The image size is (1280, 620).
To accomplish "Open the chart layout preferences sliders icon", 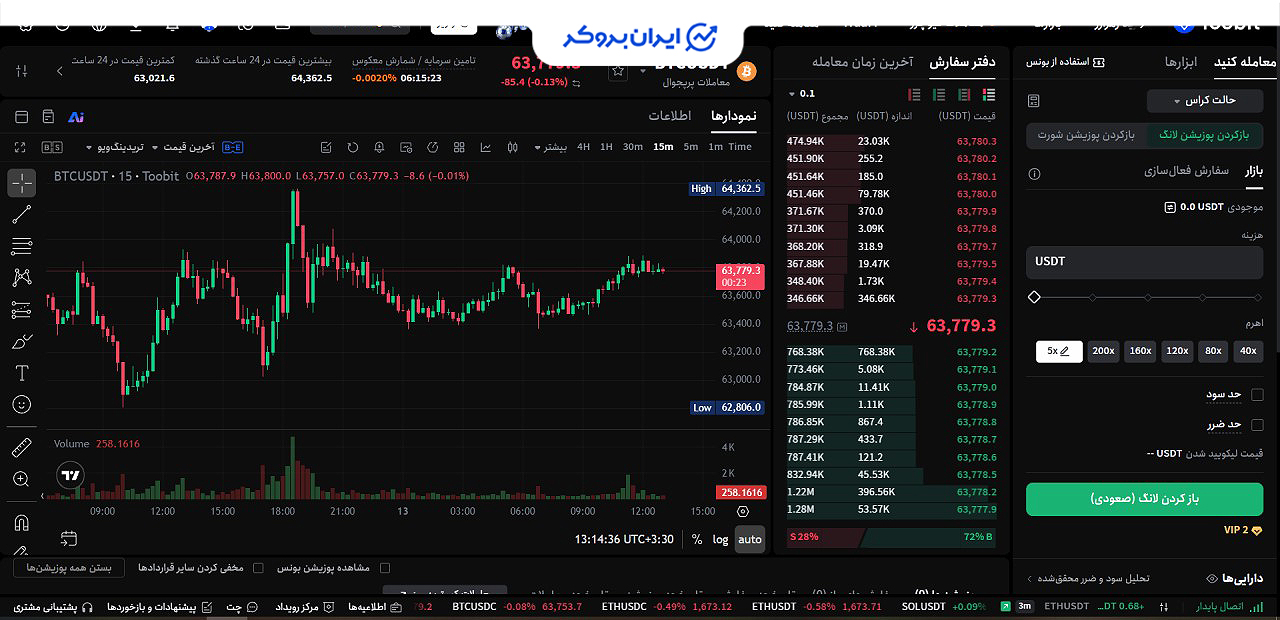I will [22, 71].
